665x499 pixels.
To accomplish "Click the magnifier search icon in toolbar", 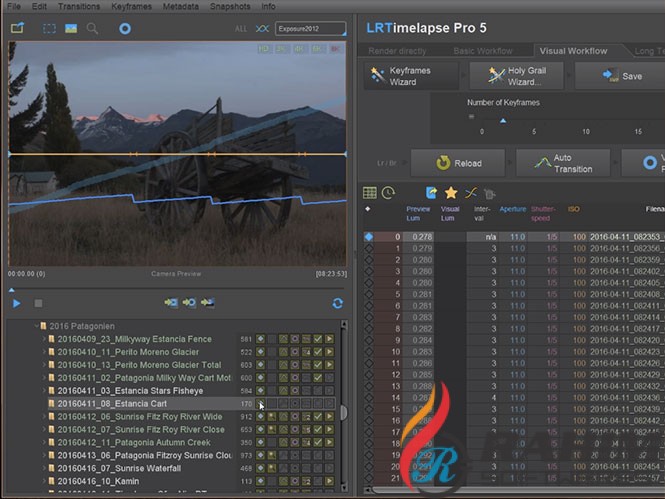I will click(x=92, y=29).
